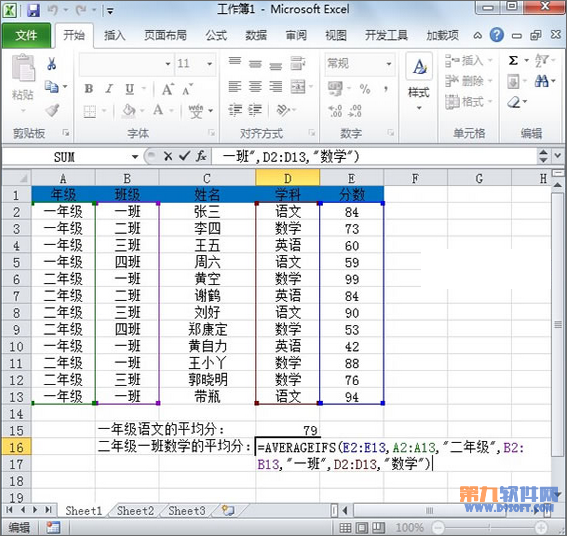Click the Merge and Center icon
The height and width of the screenshot is (536, 567).
(298, 87)
